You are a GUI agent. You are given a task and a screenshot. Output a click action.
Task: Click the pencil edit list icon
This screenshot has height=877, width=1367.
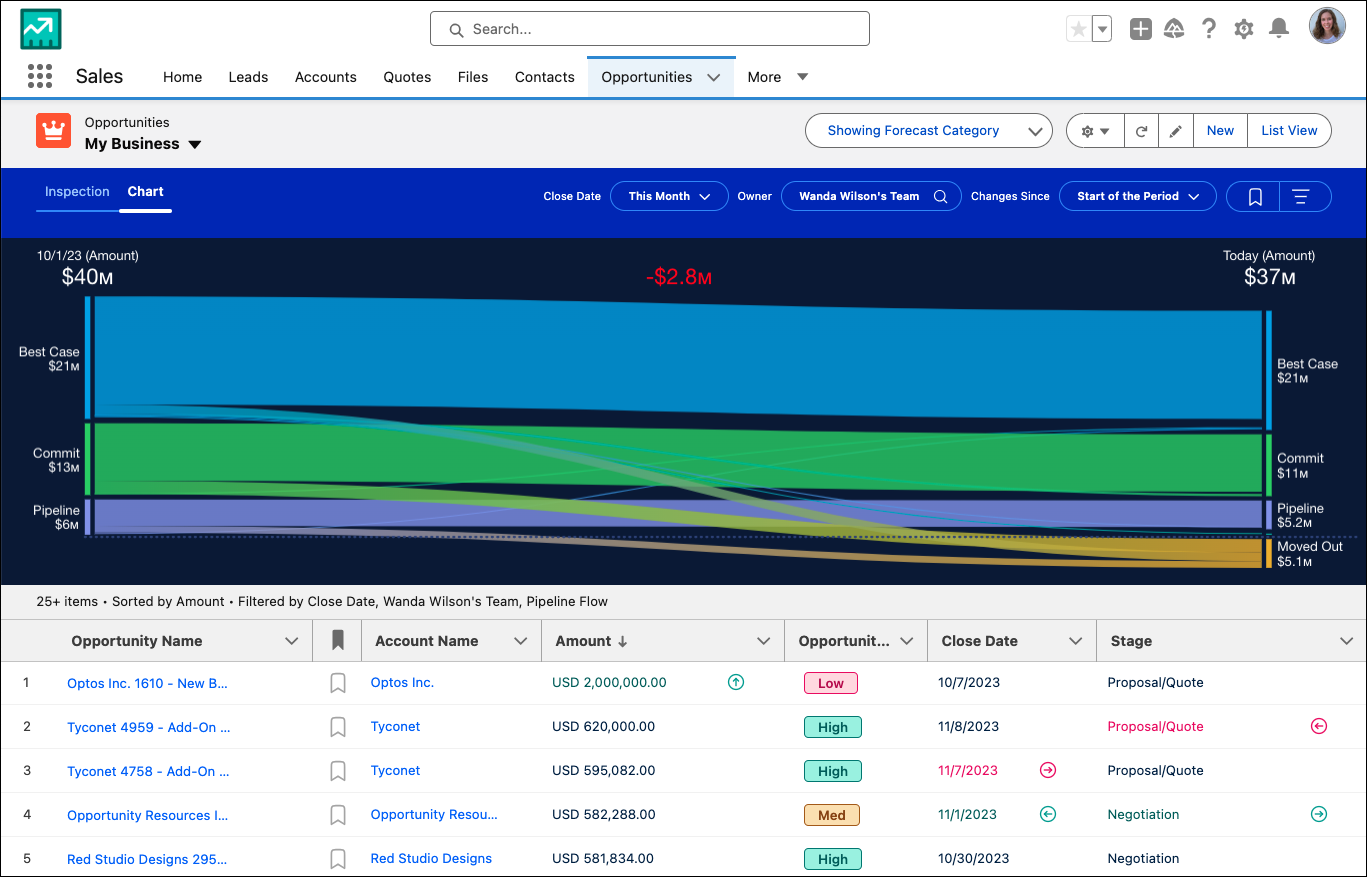[x=1176, y=131]
